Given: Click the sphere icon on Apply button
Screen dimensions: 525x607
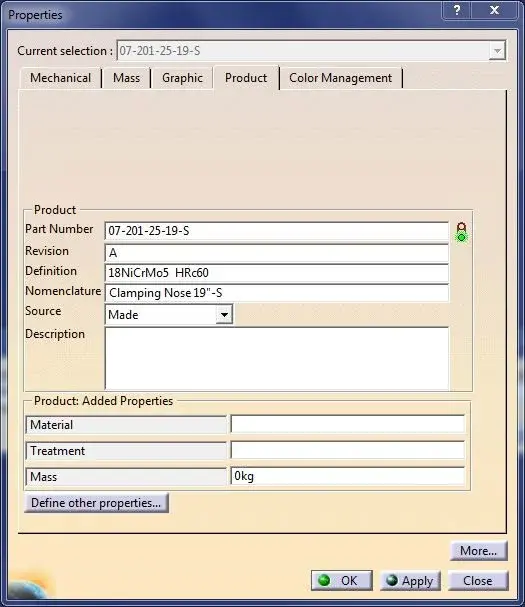Looking at the screenshot, I should pos(392,580).
